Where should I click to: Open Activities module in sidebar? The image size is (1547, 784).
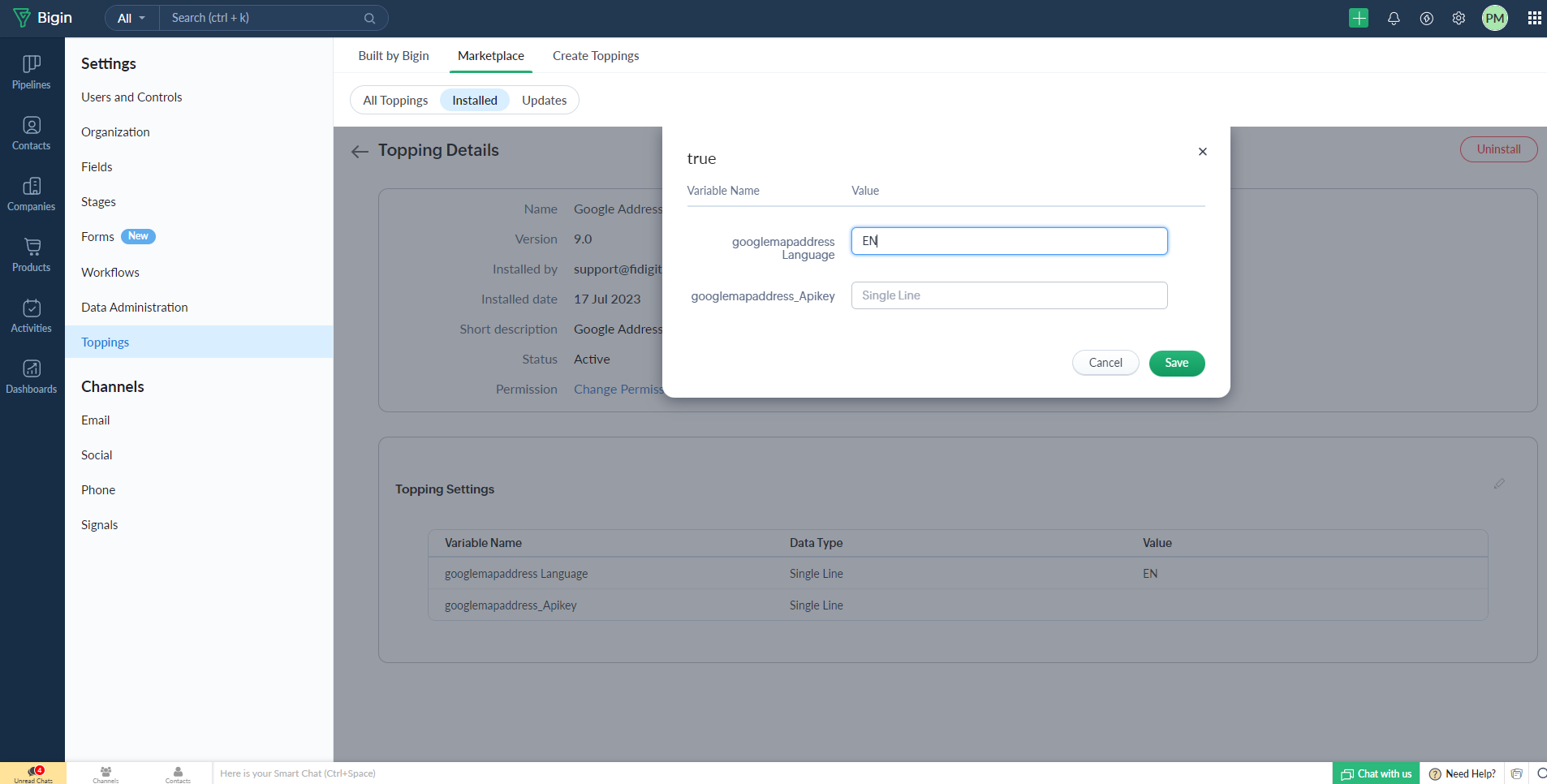point(32,316)
